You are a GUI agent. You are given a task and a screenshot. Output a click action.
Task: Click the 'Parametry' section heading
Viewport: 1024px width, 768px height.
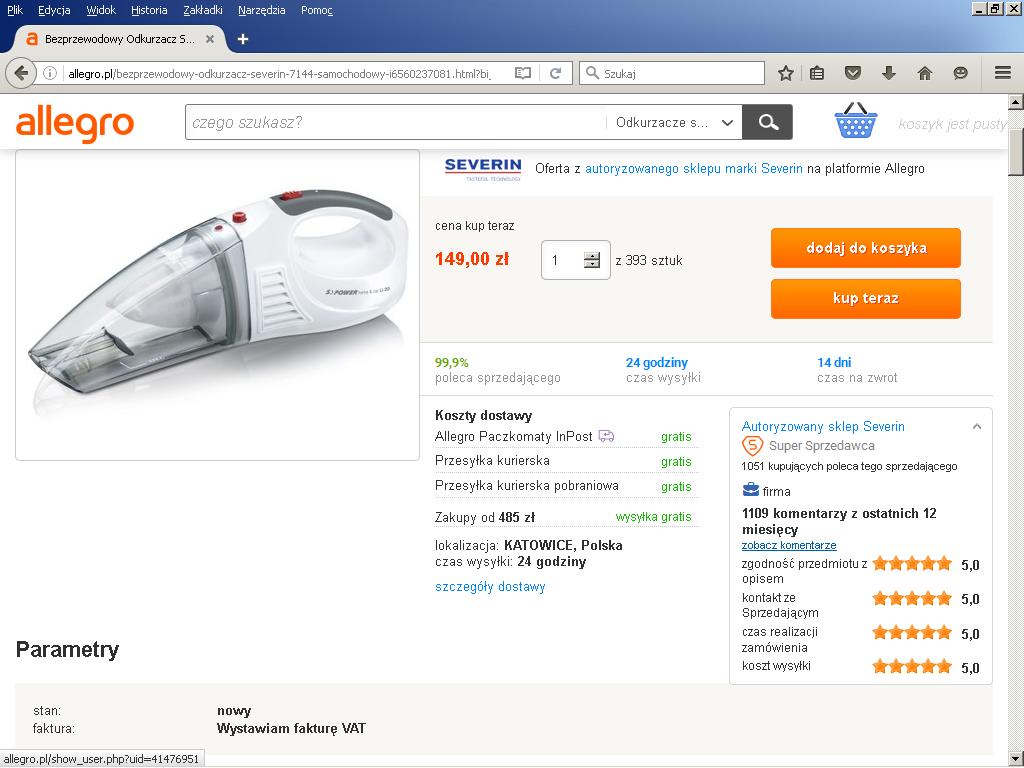pyautogui.click(x=67, y=649)
